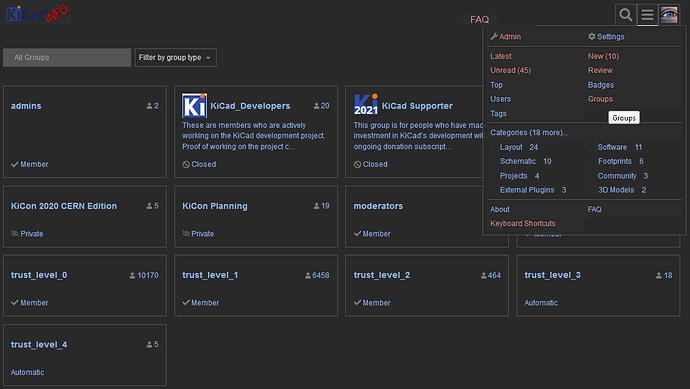This screenshot has height=389, width=690.
Task: Click KiCon Planning member count 19
Action: click(322, 206)
